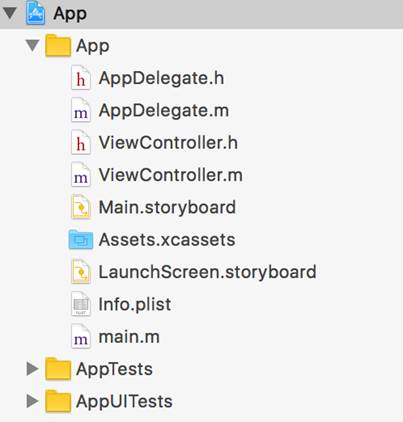Open ViewController.h file

[x=168, y=143]
